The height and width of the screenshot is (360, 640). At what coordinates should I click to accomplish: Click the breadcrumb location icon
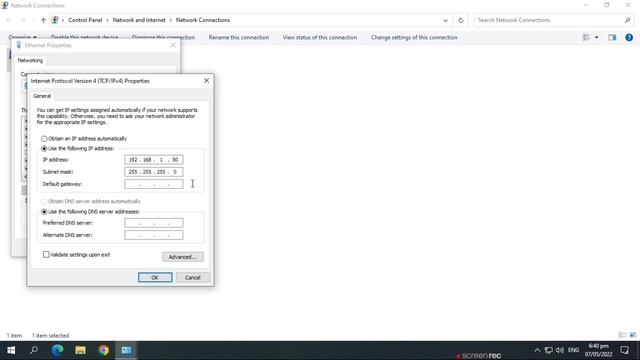point(55,20)
